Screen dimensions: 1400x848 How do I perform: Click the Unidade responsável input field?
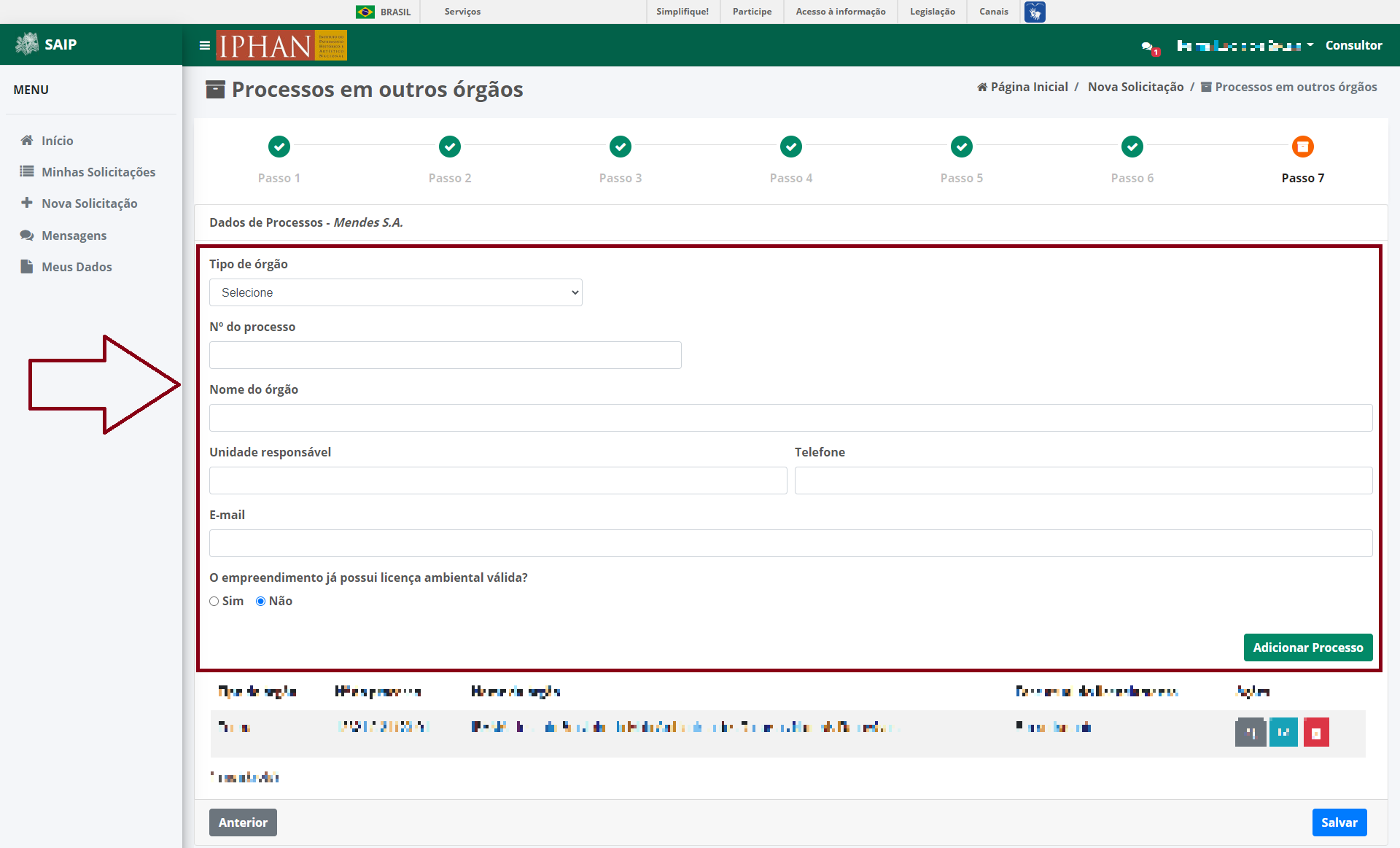coord(498,481)
